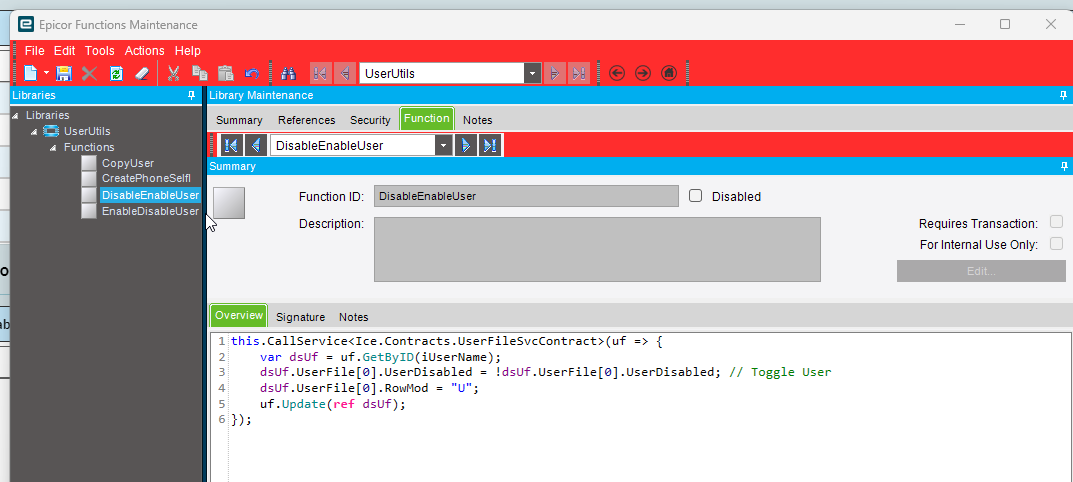Click the function image placeholder box

[229, 203]
